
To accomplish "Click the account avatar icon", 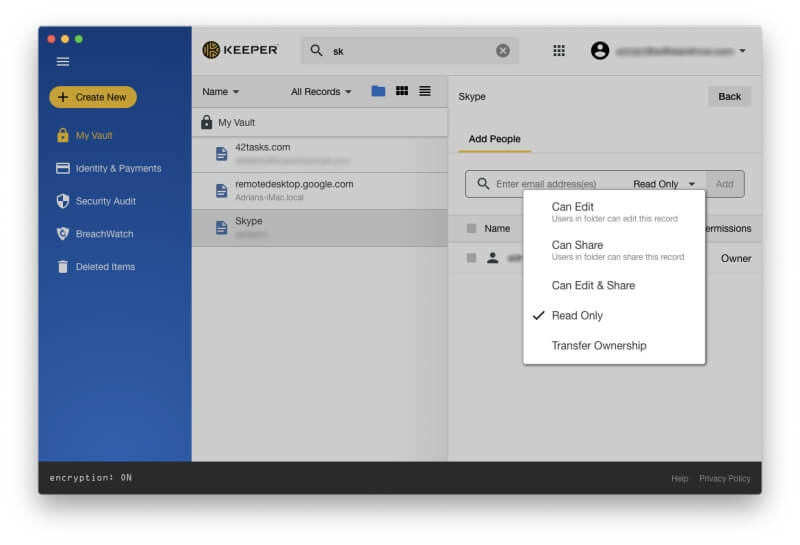I will 599,51.
